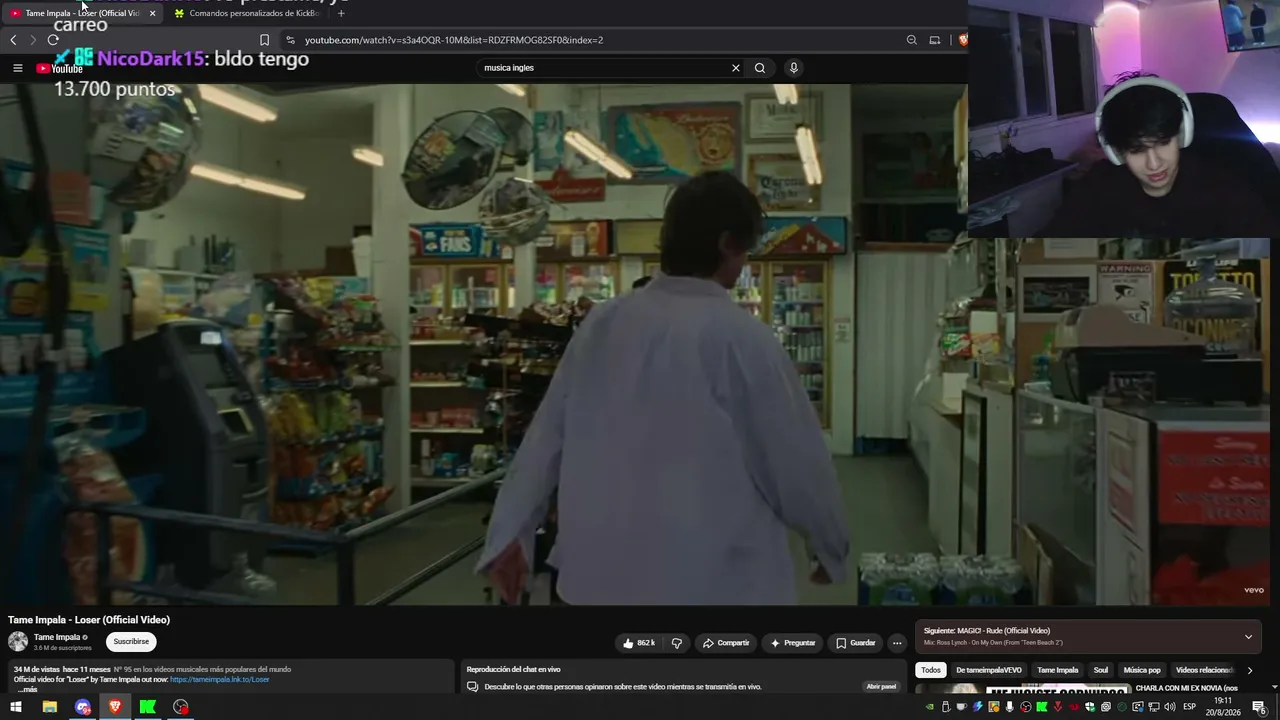1280x720 pixels.
Task: Open OBS Studio from the taskbar
Action: [180, 707]
